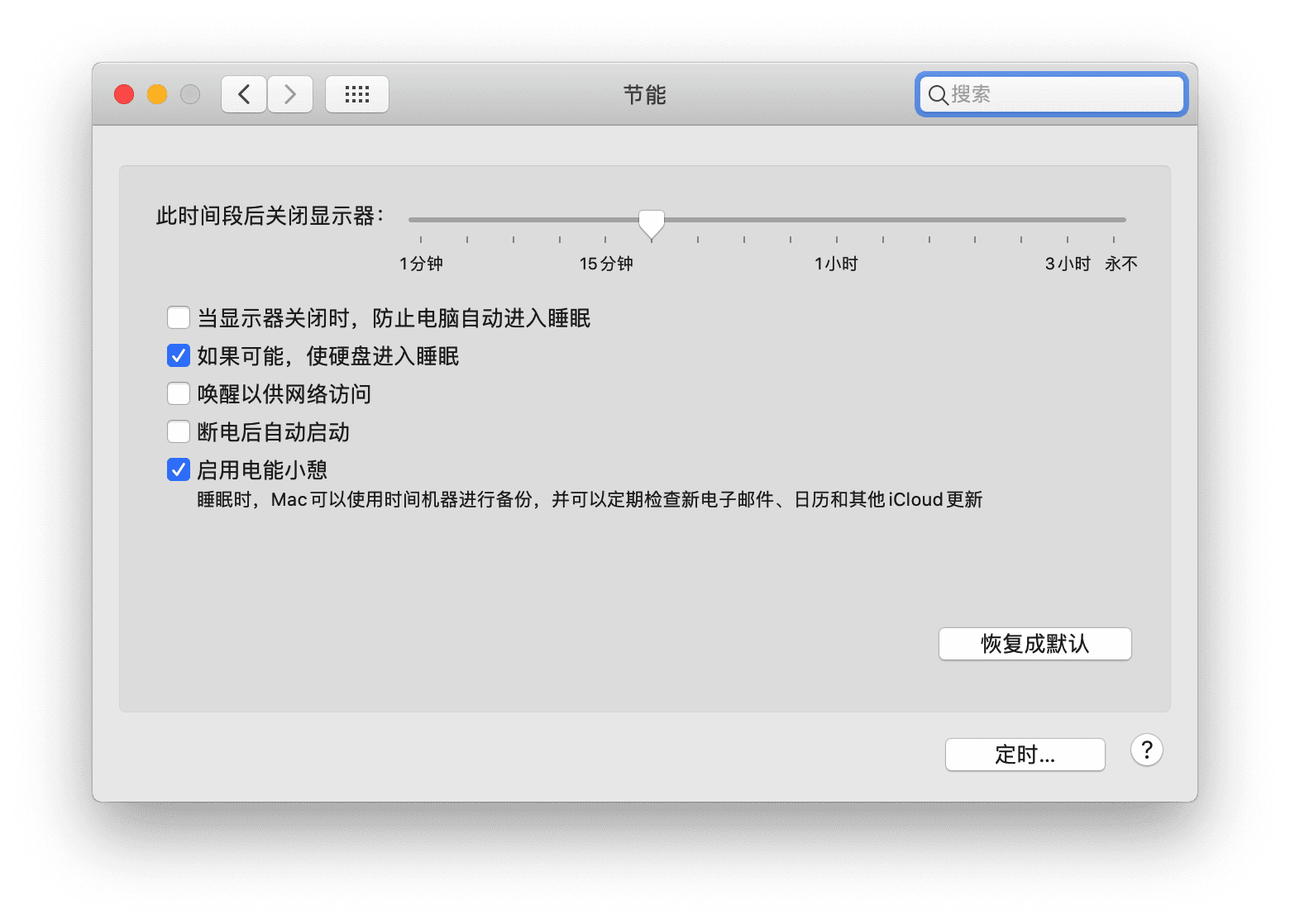
Task: Click the 恢复成默认 button
Action: [x=1035, y=644]
